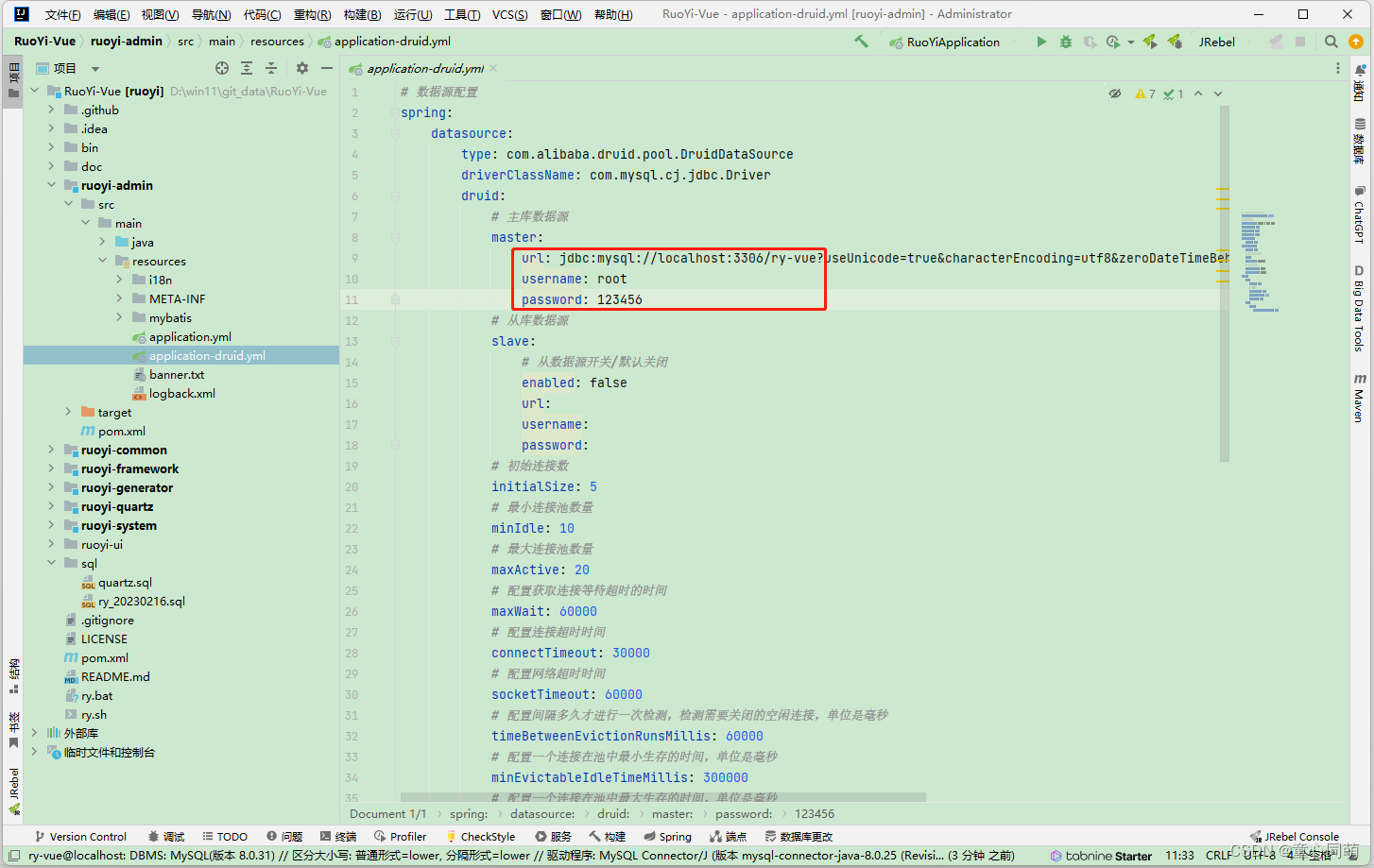Open the 导航(N) menu
Screen dimensions: 1374x868
(x=211, y=14)
